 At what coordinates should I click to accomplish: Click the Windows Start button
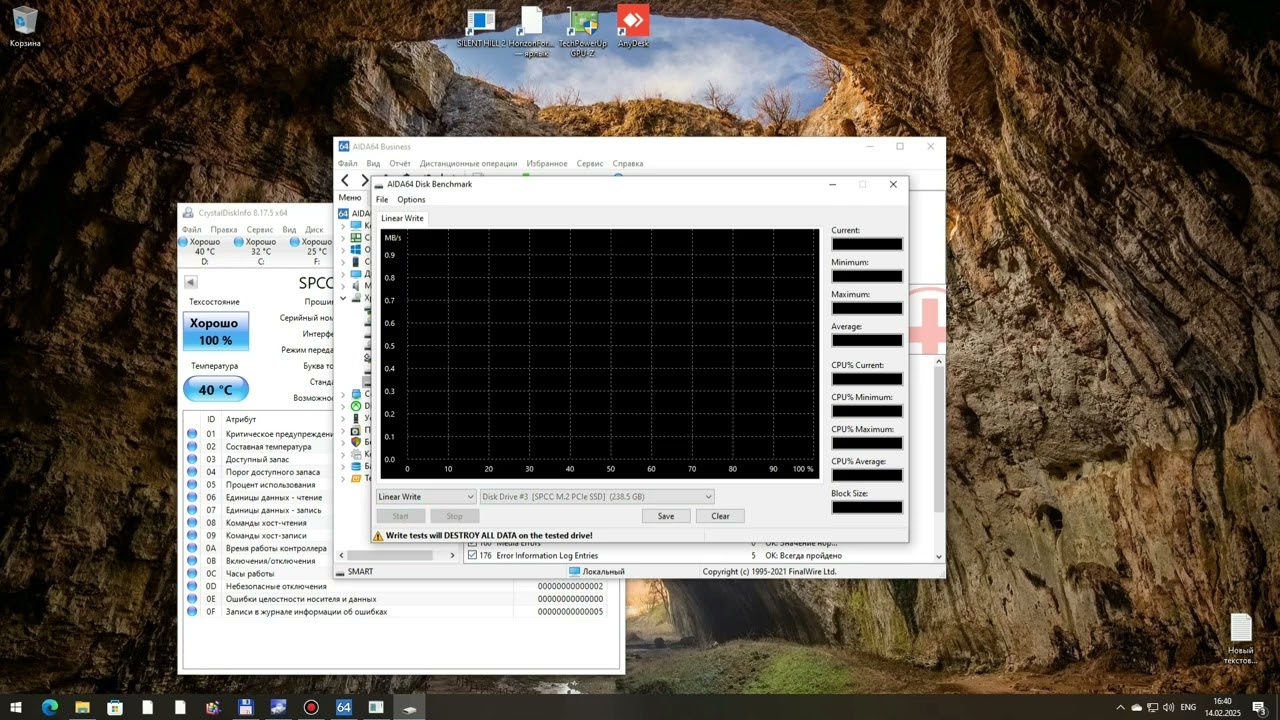click(x=16, y=707)
